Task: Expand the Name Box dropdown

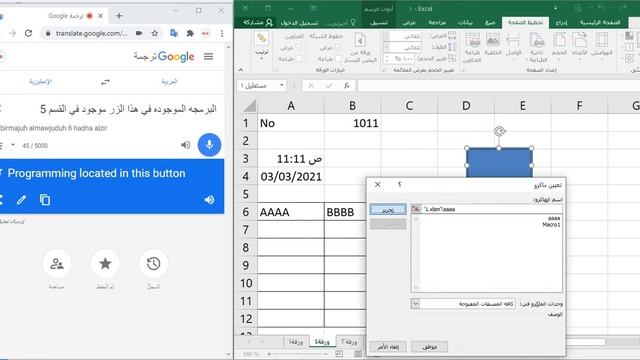Action: pyautogui.click(x=282, y=85)
